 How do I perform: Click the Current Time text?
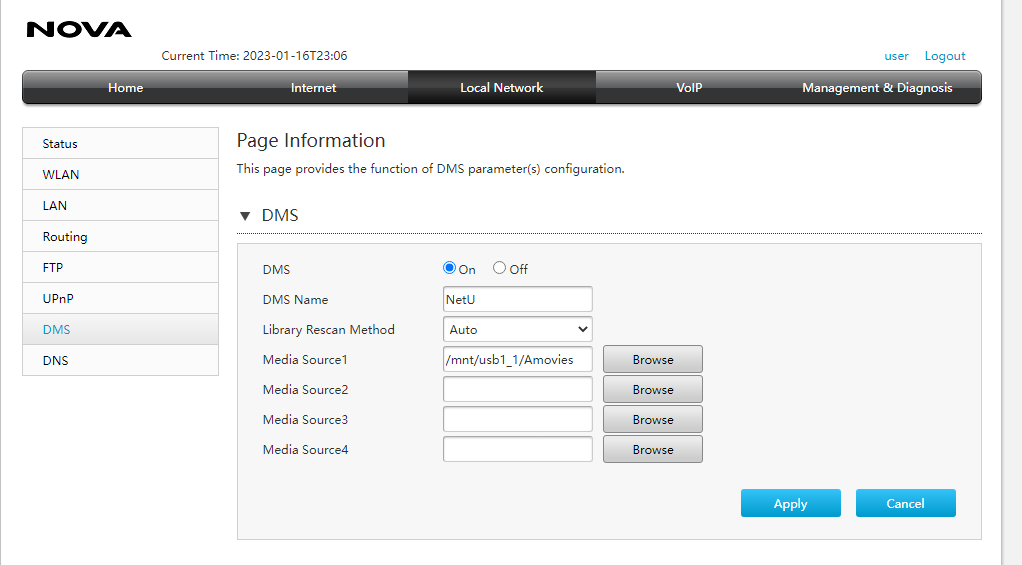pos(254,56)
